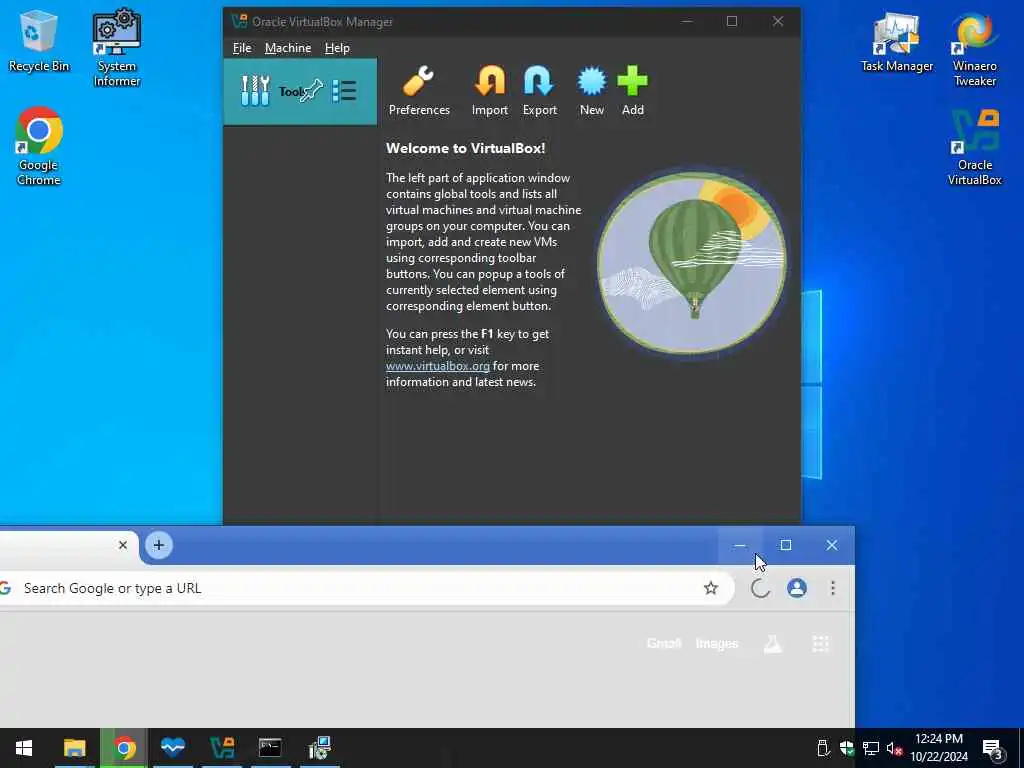
Task: Open the File menu in VirtualBox
Action: 242,48
